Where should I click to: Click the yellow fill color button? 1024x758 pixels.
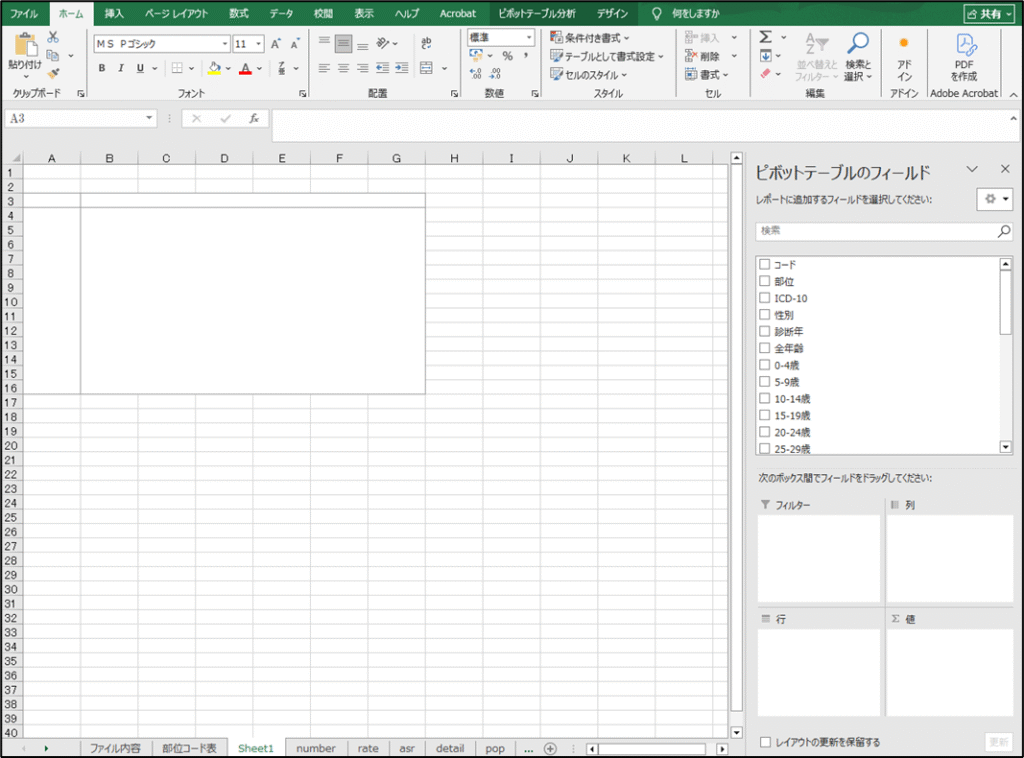tap(214, 69)
